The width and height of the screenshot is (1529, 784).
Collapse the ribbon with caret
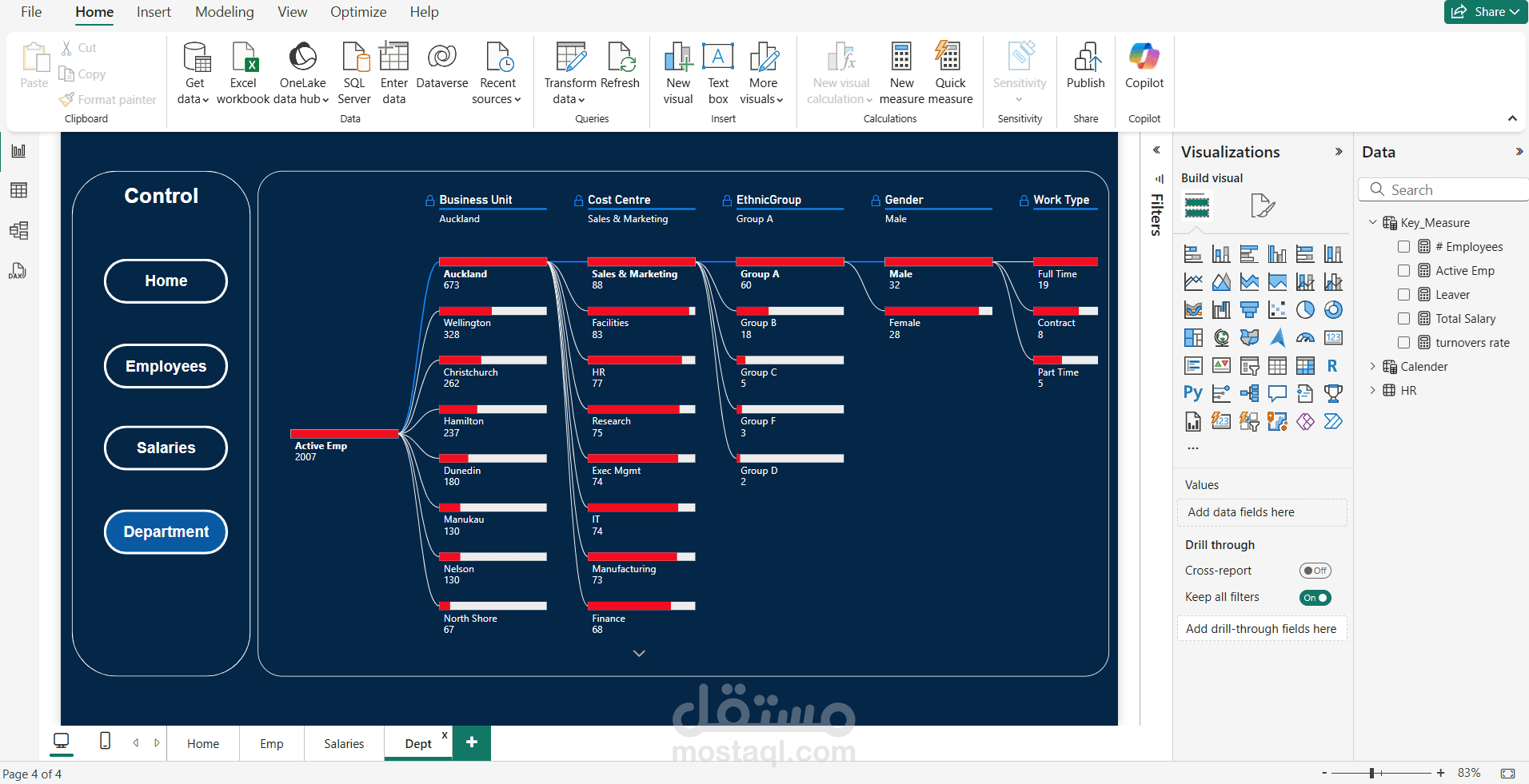(1512, 118)
